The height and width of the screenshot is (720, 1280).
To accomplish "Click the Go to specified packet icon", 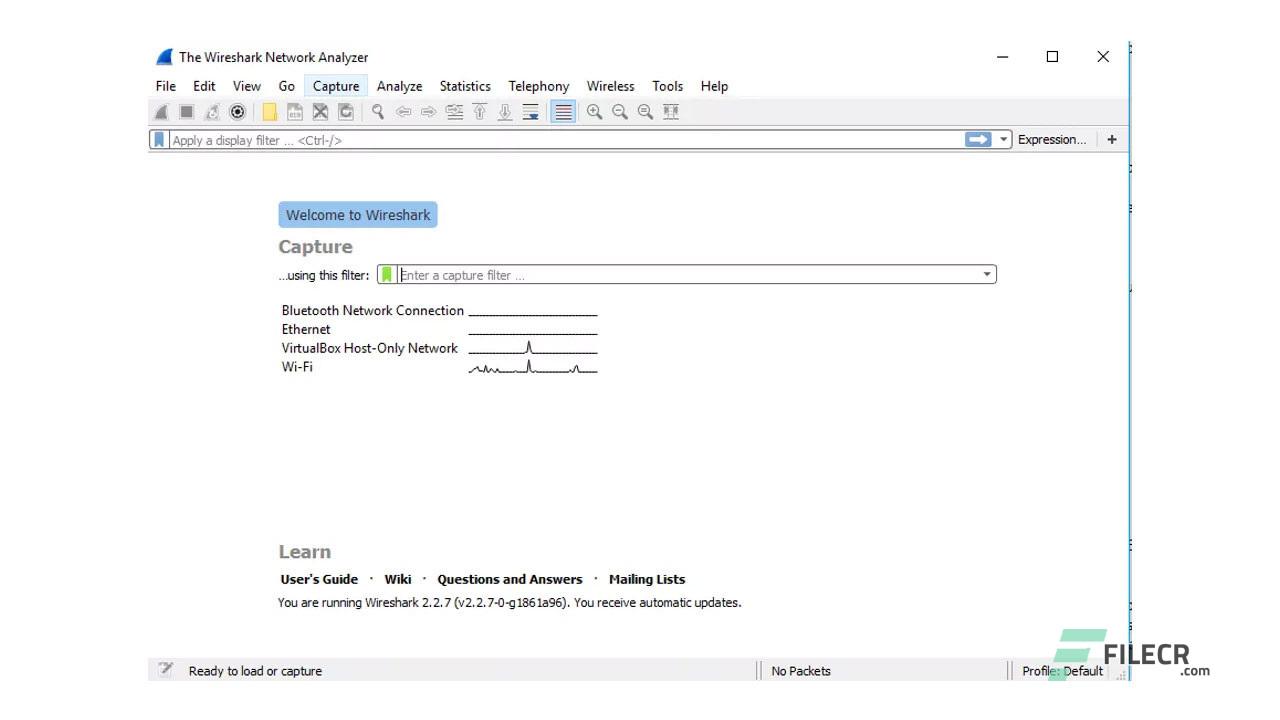I will click(454, 112).
